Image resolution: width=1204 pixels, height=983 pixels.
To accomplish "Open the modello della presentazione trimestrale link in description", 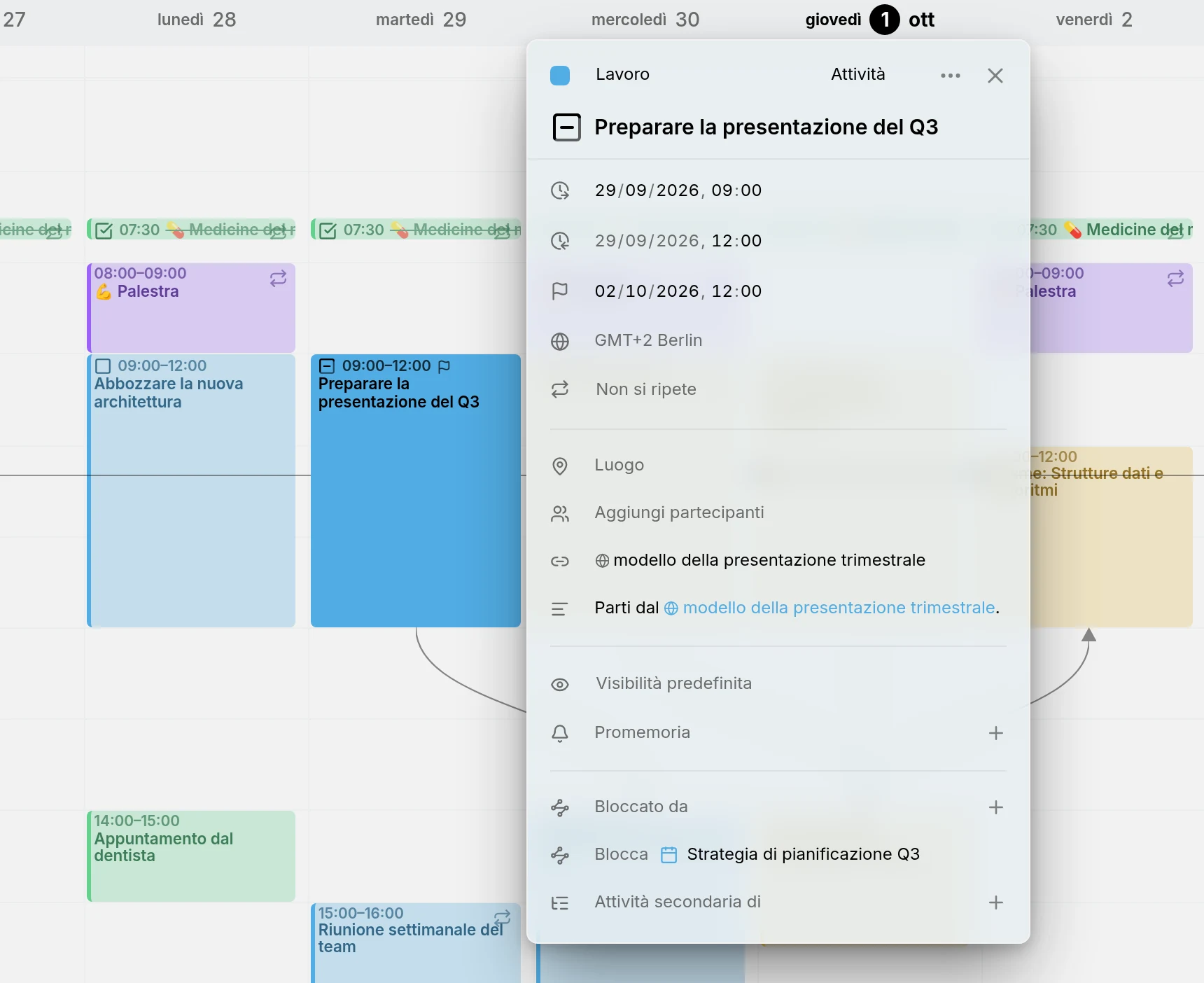I will pyautogui.click(x=829, y=608).
